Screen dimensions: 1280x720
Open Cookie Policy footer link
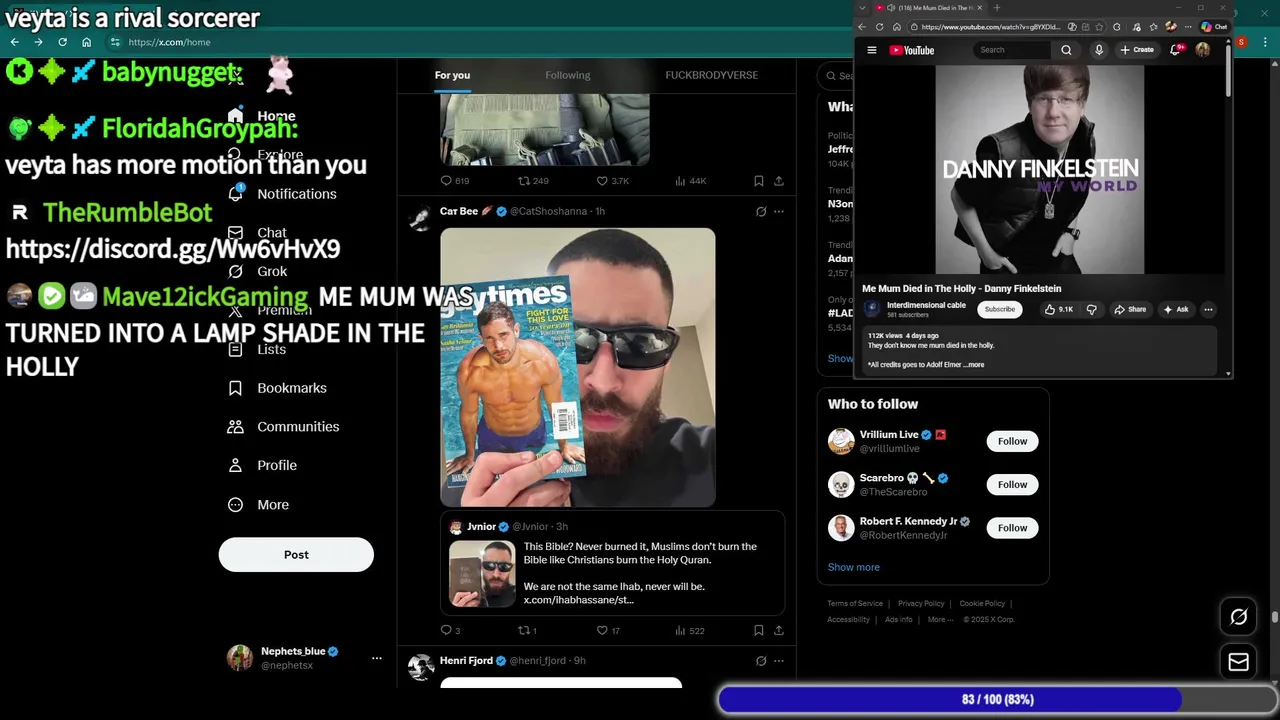point(982,604)
